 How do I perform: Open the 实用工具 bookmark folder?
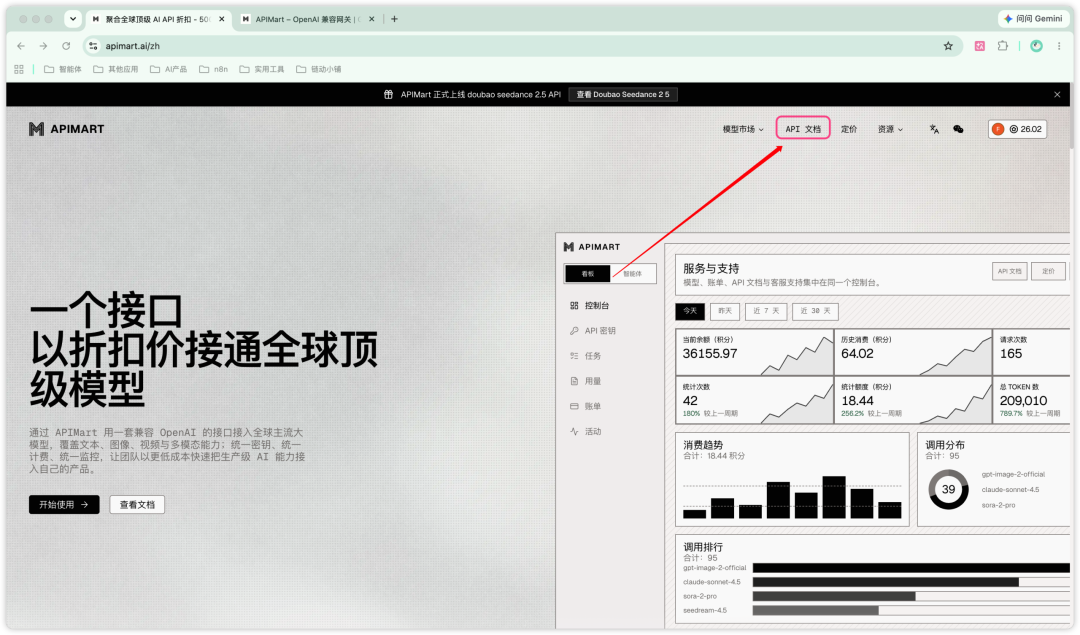click(x=262, y=69)
